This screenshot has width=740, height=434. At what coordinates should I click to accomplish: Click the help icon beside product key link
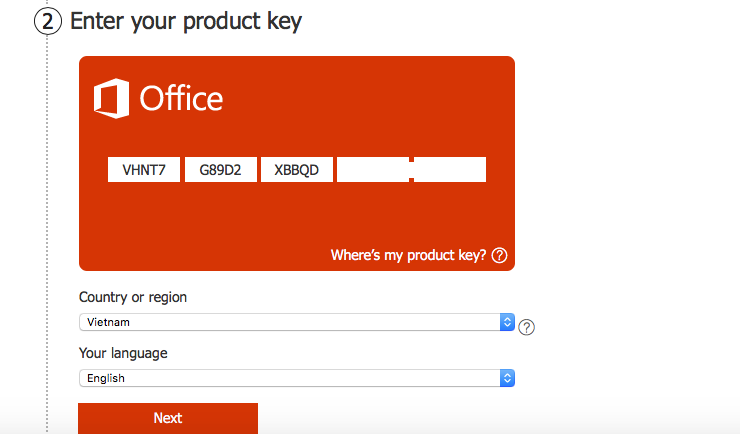[499, 255]
